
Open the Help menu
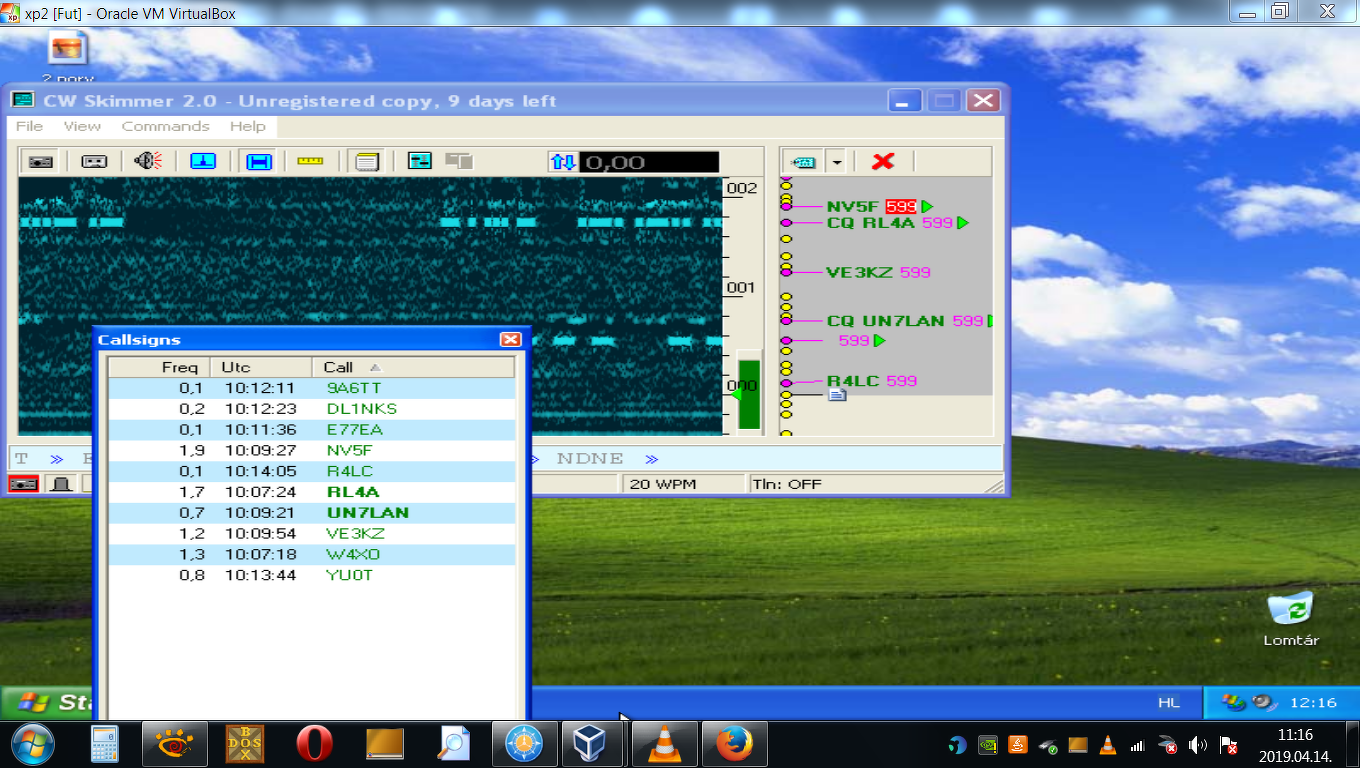[x=247, y=126]
